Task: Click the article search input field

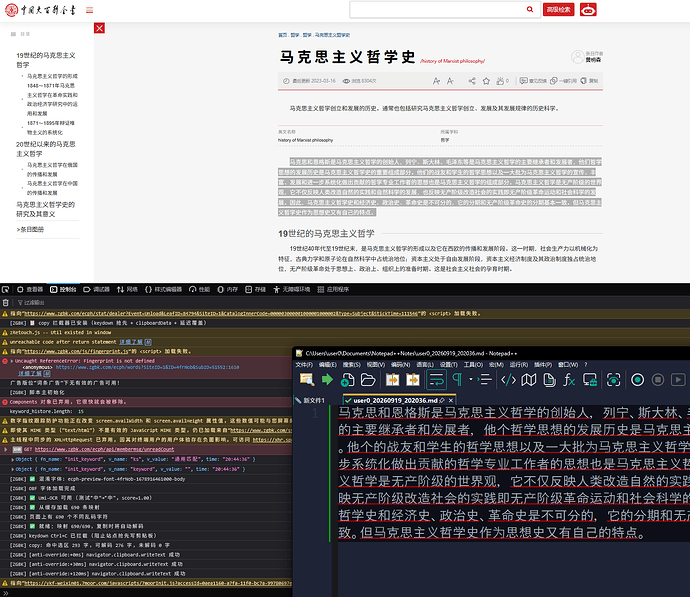Action: (438, 9)
